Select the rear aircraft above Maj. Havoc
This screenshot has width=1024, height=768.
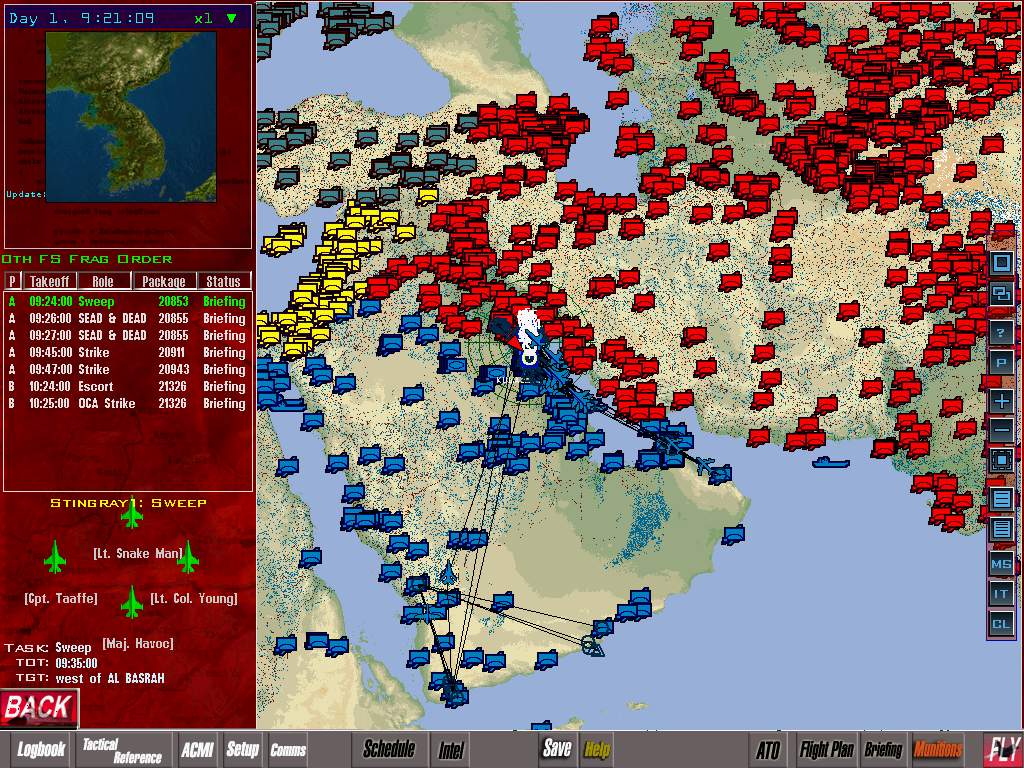(132, 601)
